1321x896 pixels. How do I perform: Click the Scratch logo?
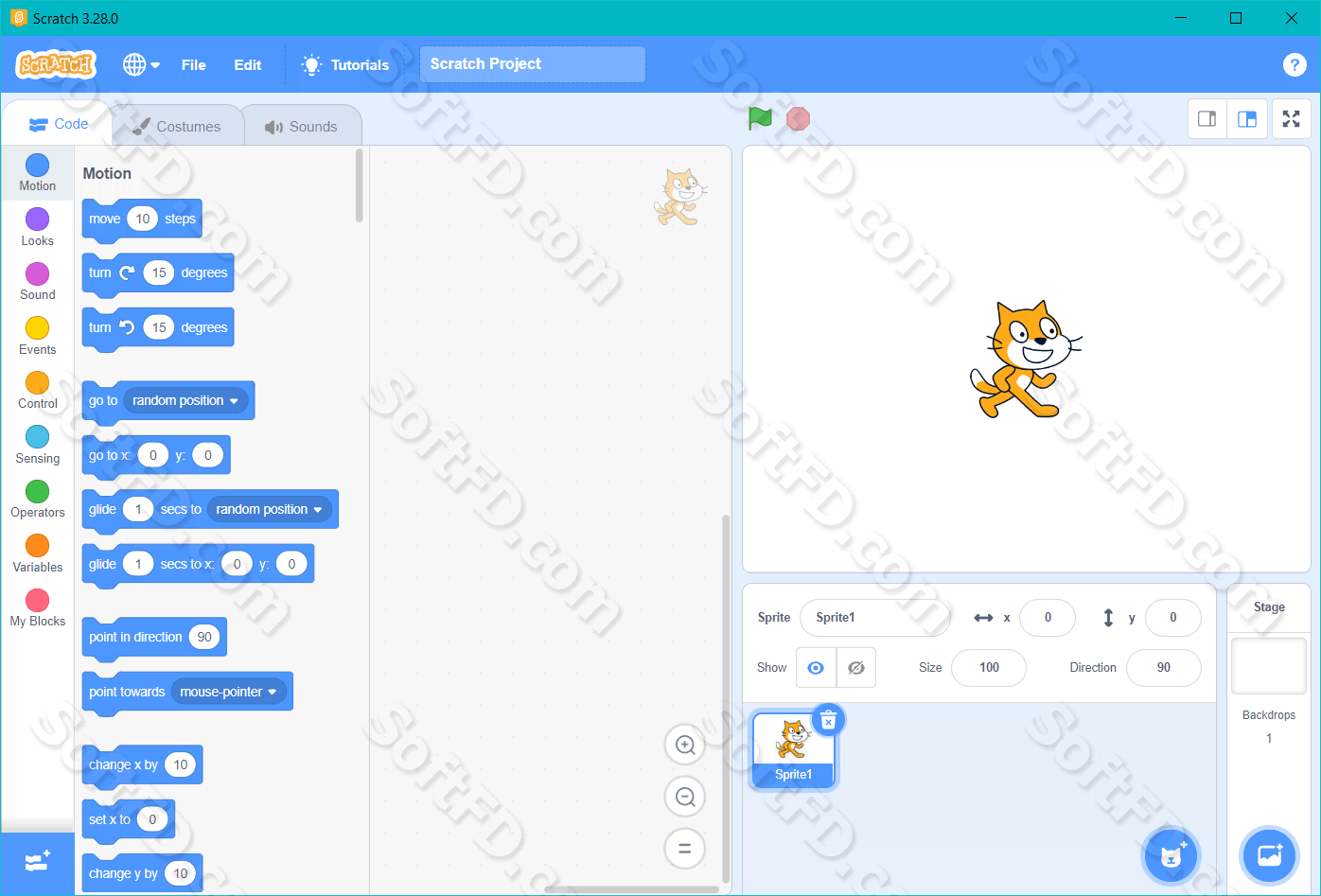coord(56,64)
